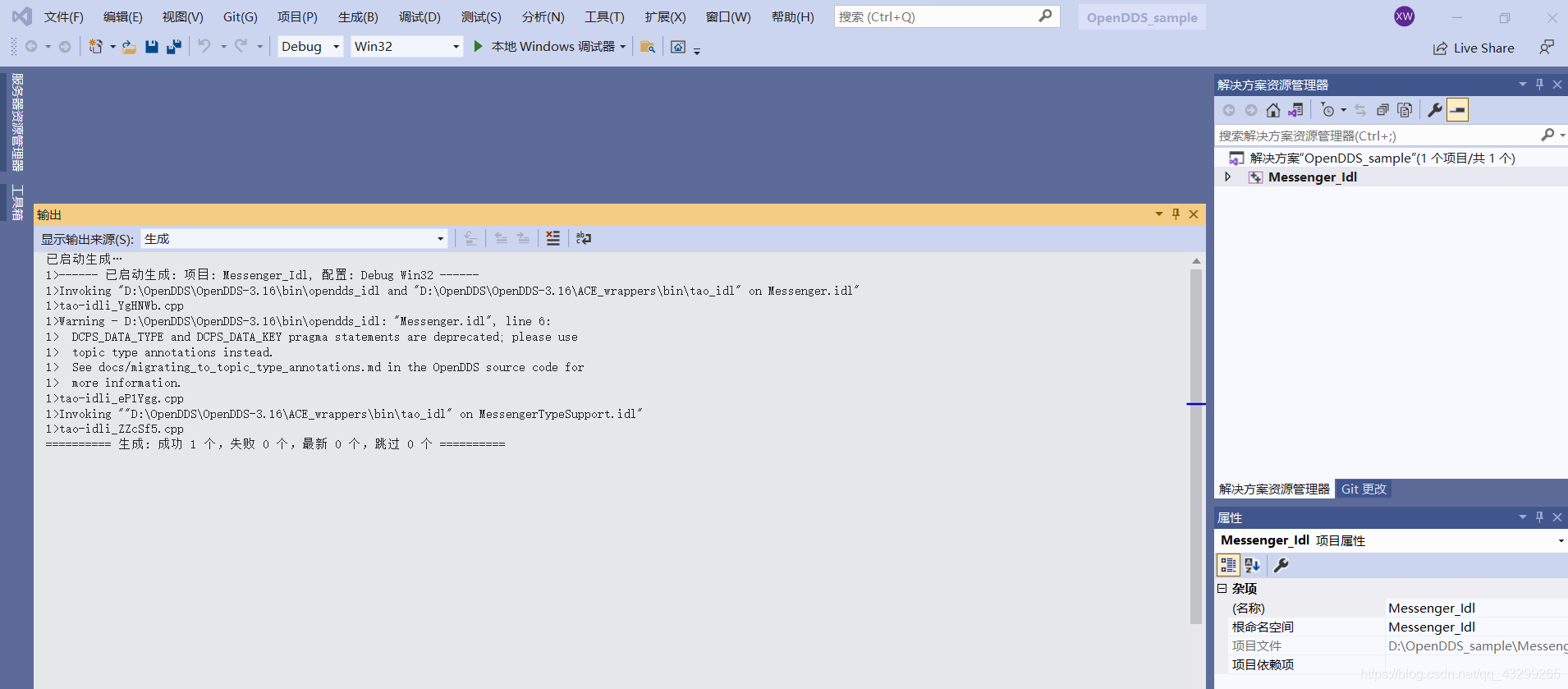Viewport: 1568px width, 689px height.
Task: Click the 根命名空间 property row
Action: (x=1391, y=627)
